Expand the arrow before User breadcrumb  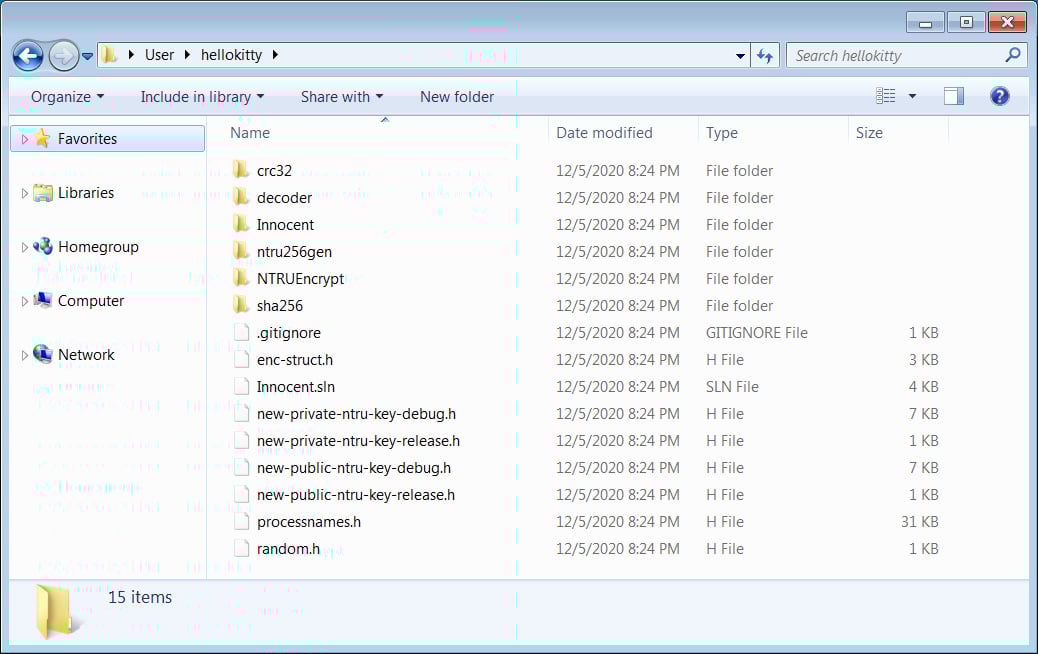[x=131, y=55]
